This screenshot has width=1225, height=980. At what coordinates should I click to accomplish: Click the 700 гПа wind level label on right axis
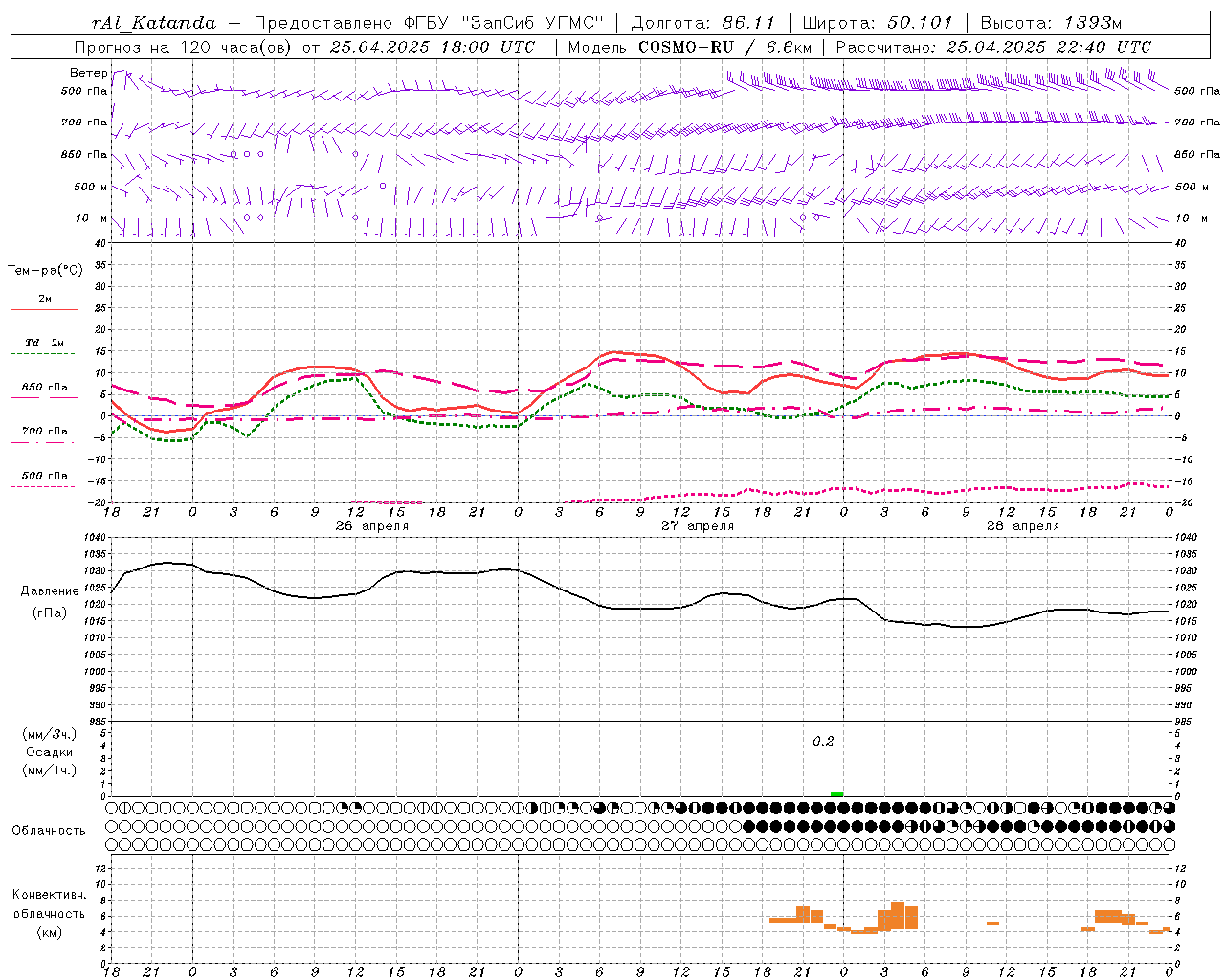(x=1197, y=122)
